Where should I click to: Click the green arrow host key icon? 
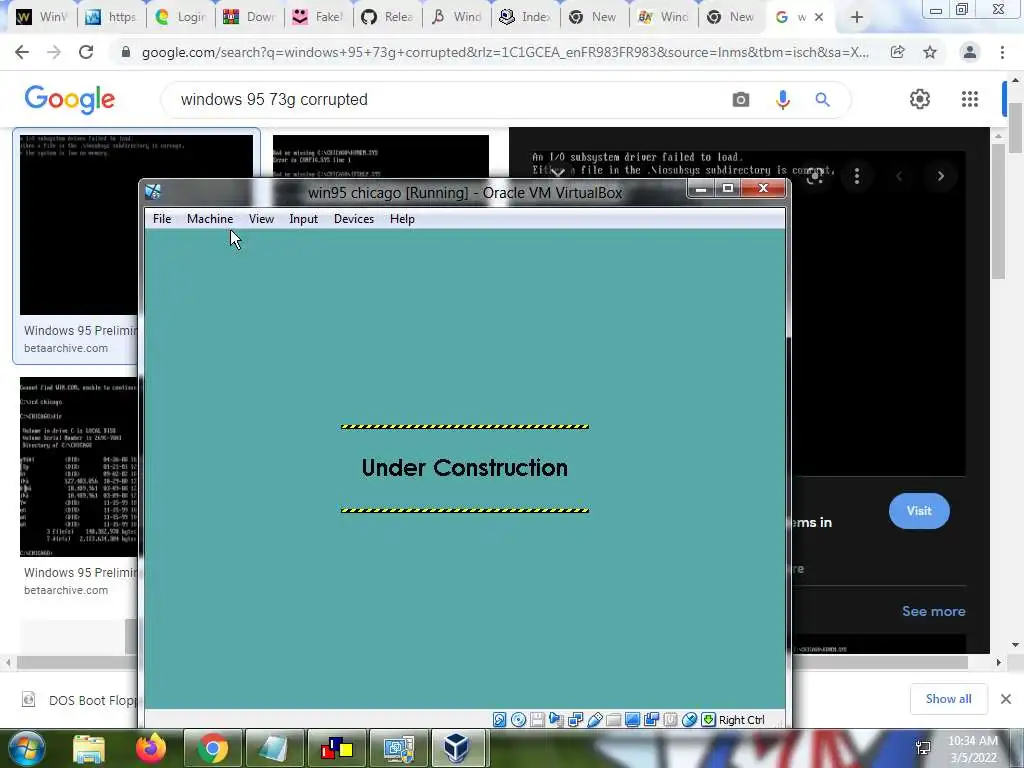pos(708,720)
